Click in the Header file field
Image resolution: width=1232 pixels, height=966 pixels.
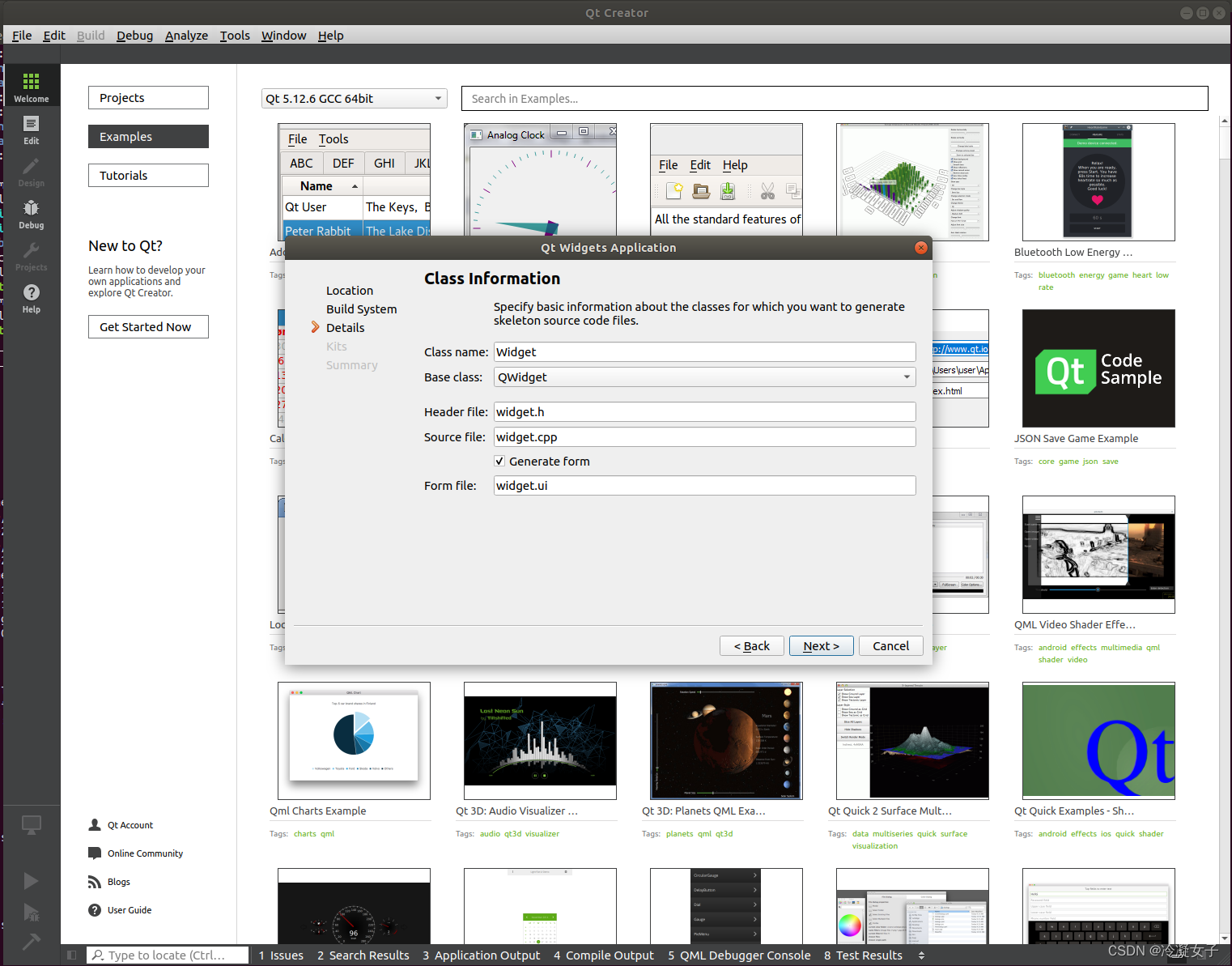click(x=704, y=411)
